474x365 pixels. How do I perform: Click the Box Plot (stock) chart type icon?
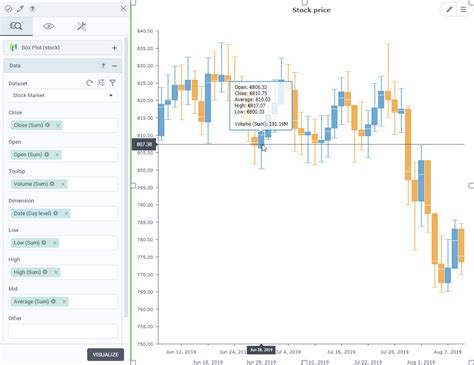coord(14,47)
